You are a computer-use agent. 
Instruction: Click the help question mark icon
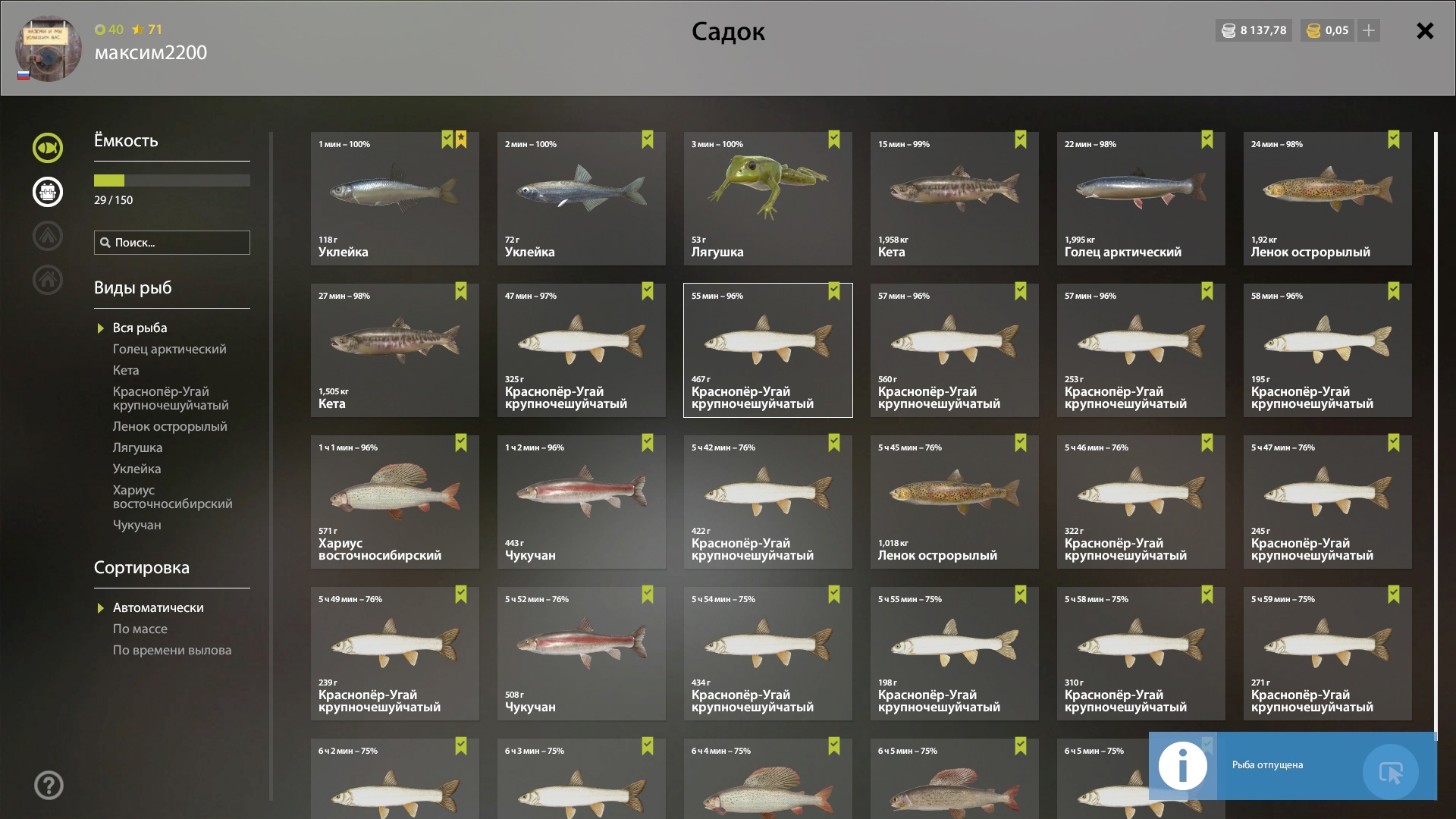tap(49, 786)
